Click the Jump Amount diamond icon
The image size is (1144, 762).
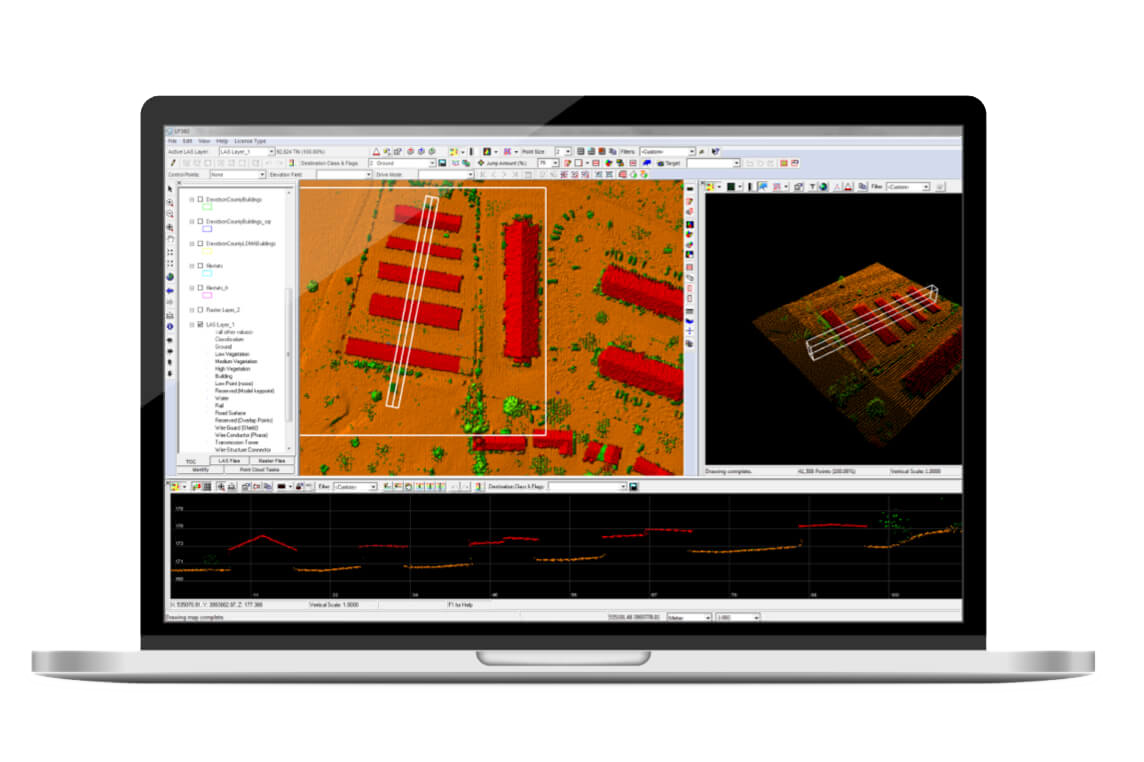click(481, 162)
